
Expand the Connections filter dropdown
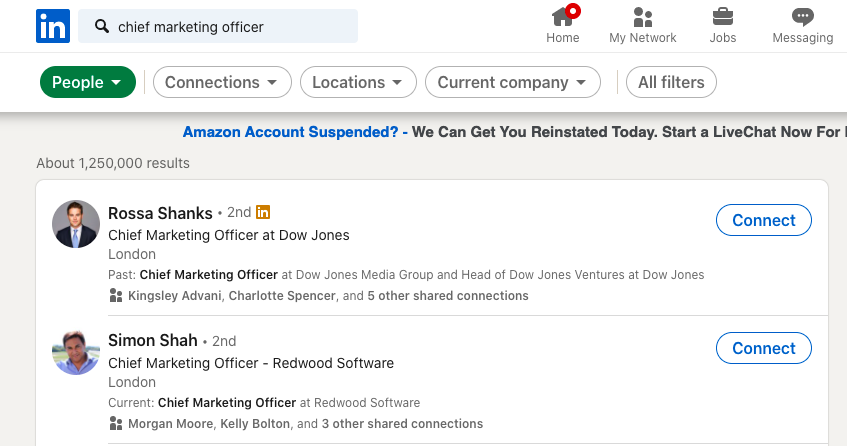(222, 83)
